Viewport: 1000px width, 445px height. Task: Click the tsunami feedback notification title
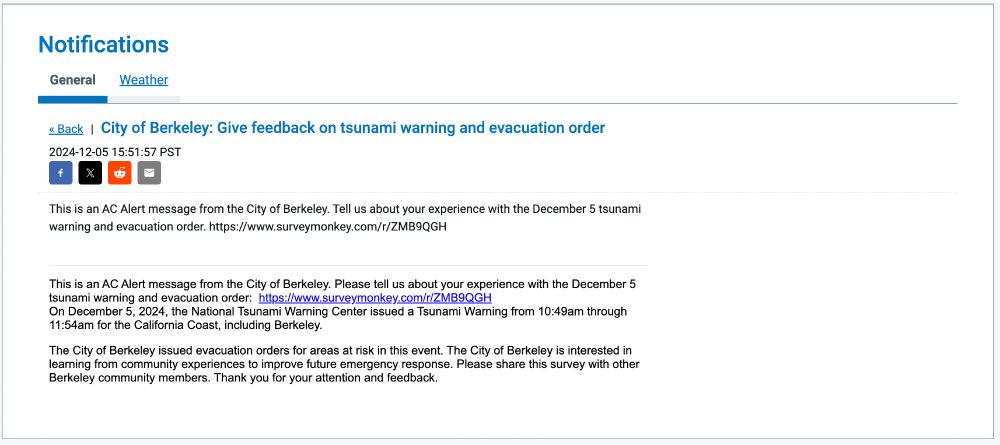click(353, 128)
